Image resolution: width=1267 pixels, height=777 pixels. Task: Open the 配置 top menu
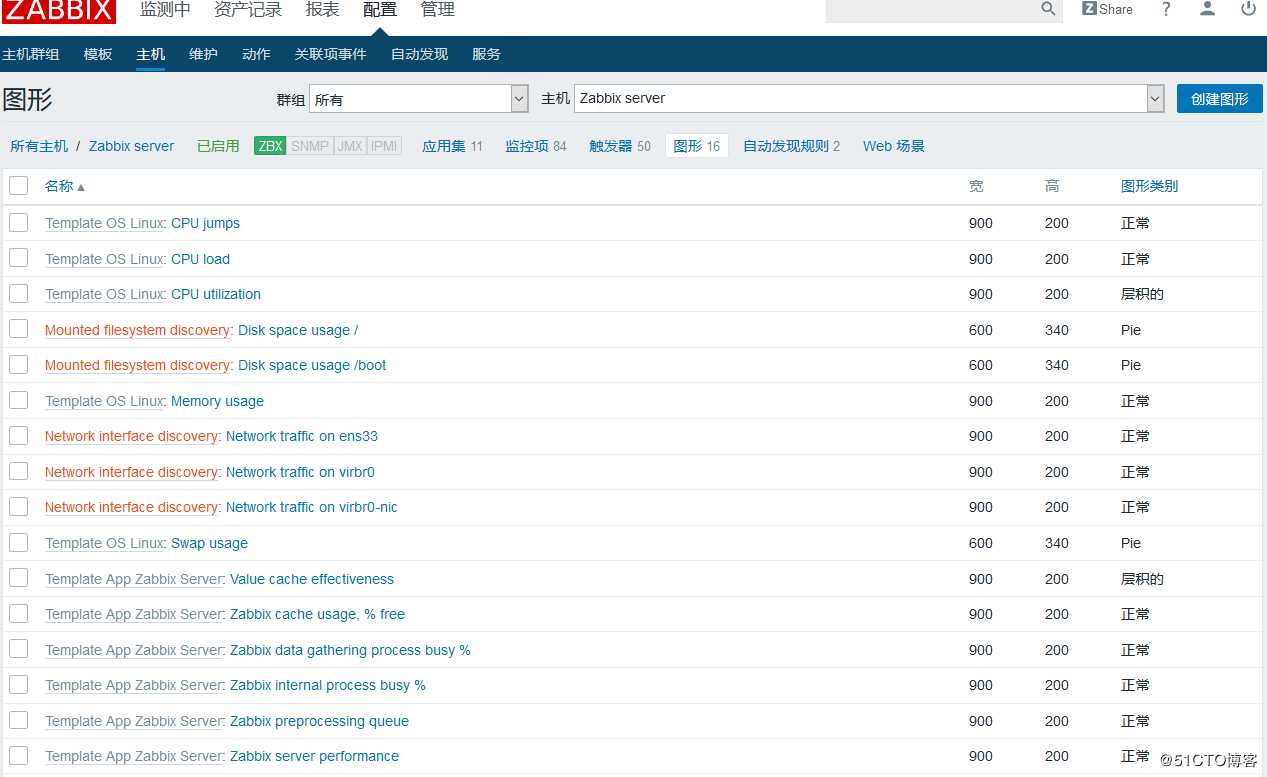coord(380,10)
